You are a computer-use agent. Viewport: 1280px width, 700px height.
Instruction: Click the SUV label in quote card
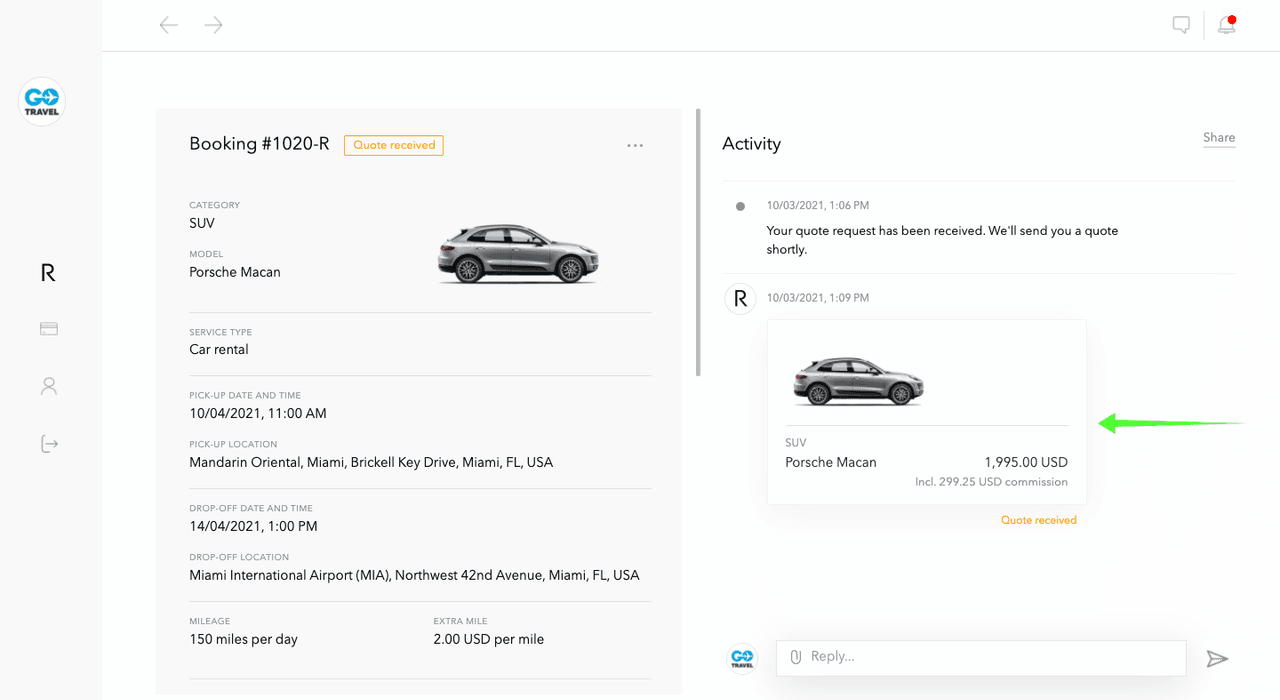point(796,443)
